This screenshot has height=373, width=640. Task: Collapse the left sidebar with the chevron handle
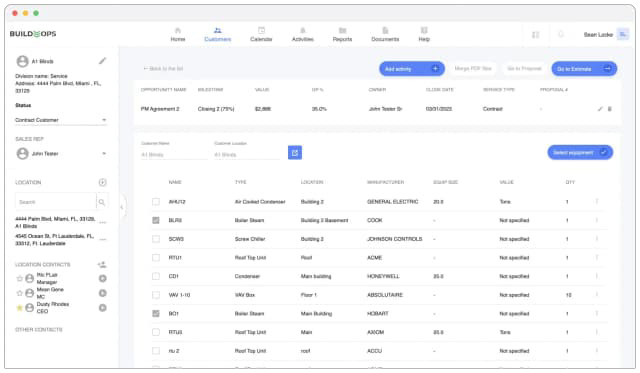122,207
